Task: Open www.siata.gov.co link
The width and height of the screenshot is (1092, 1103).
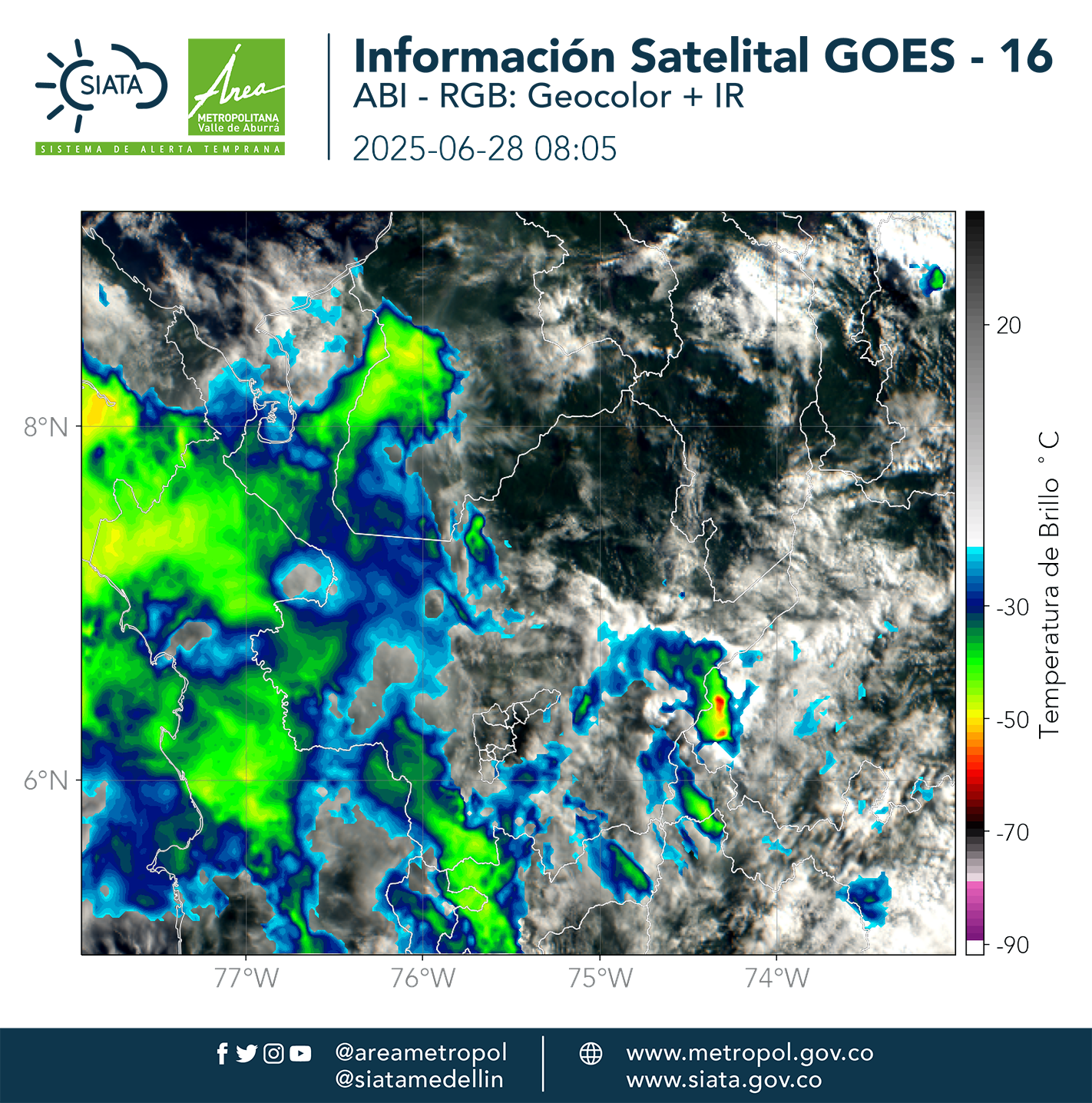Action: (x=724, y=1080)
